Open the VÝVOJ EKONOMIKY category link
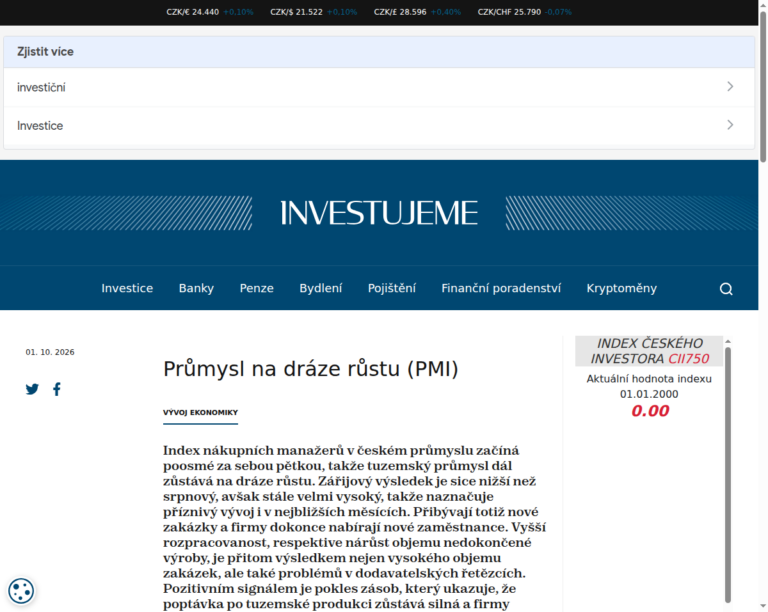 tap(200, 413)
